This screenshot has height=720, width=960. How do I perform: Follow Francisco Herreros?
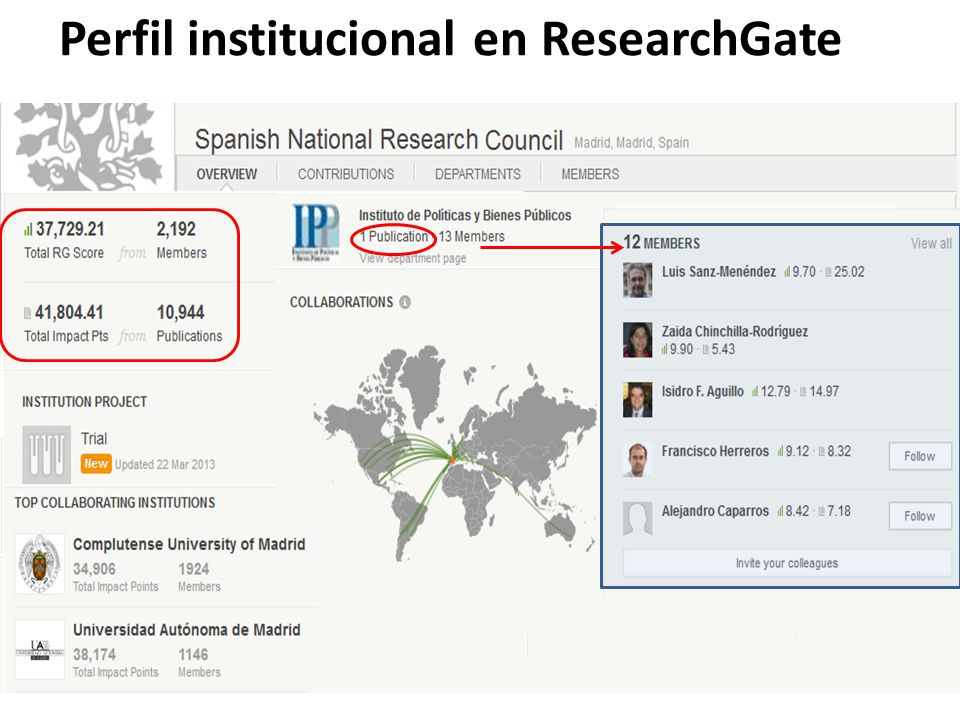920,456
